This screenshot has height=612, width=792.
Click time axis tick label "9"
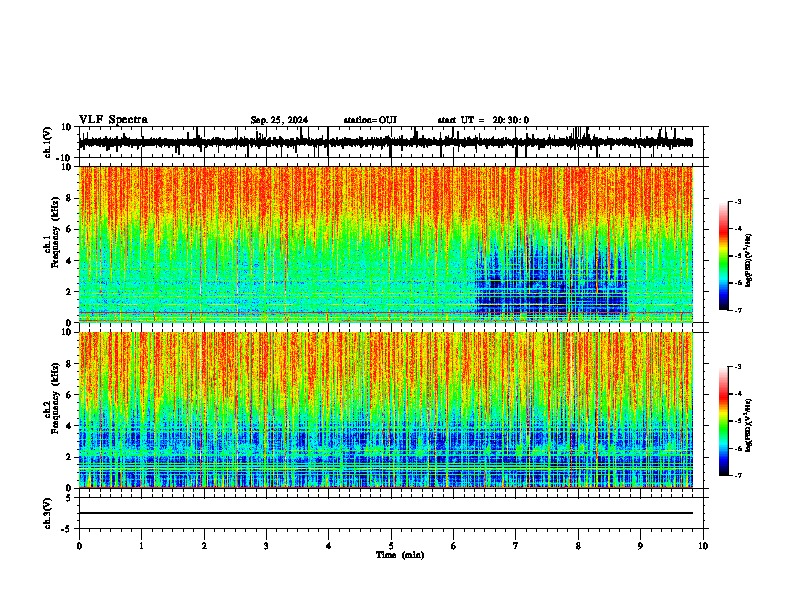[x=640, y=546]
